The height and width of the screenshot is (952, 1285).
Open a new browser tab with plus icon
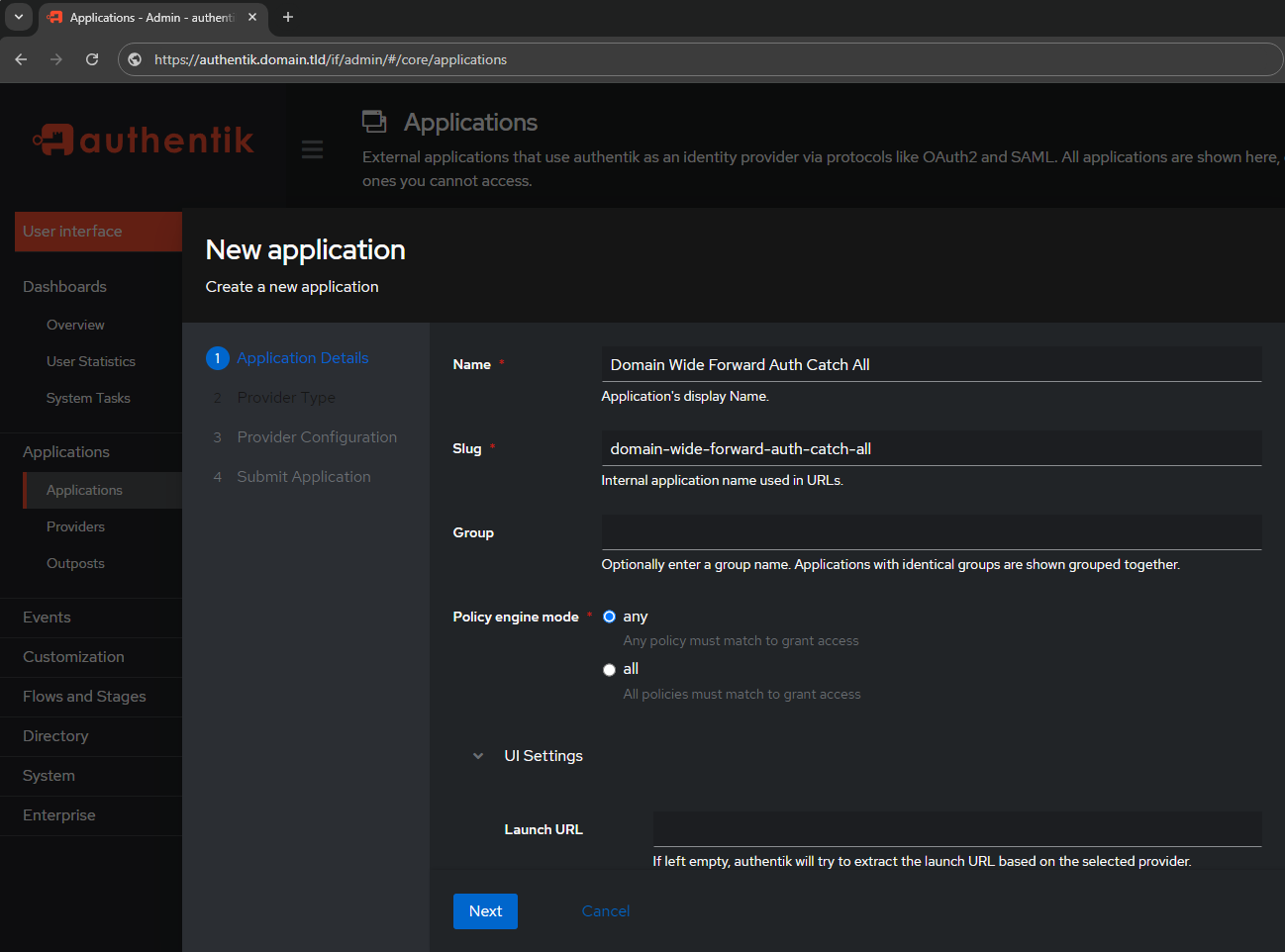pos(288,17)
